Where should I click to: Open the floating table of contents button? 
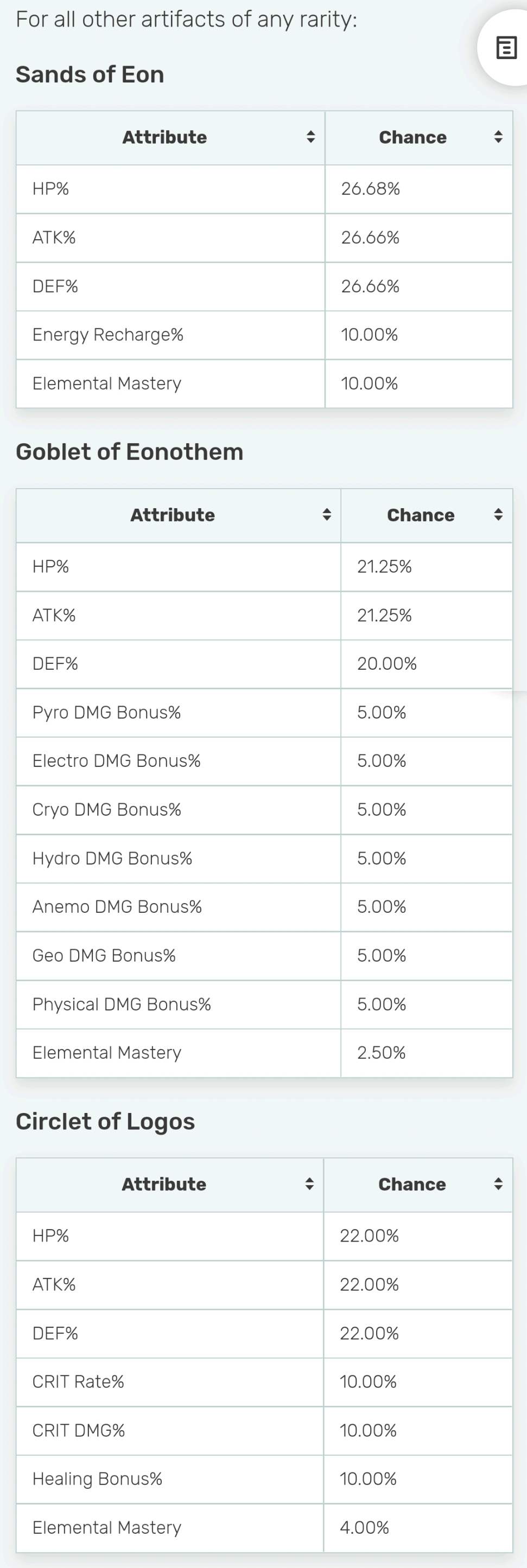coord(506,48)
